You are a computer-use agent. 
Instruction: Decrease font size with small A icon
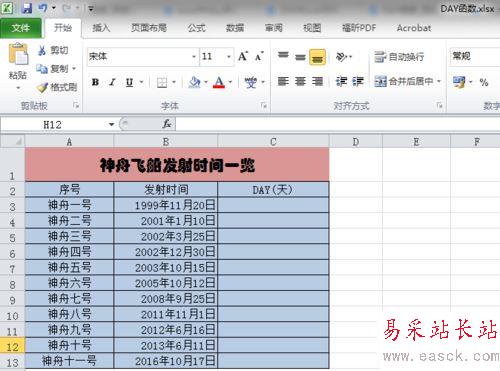click(259, 56)
